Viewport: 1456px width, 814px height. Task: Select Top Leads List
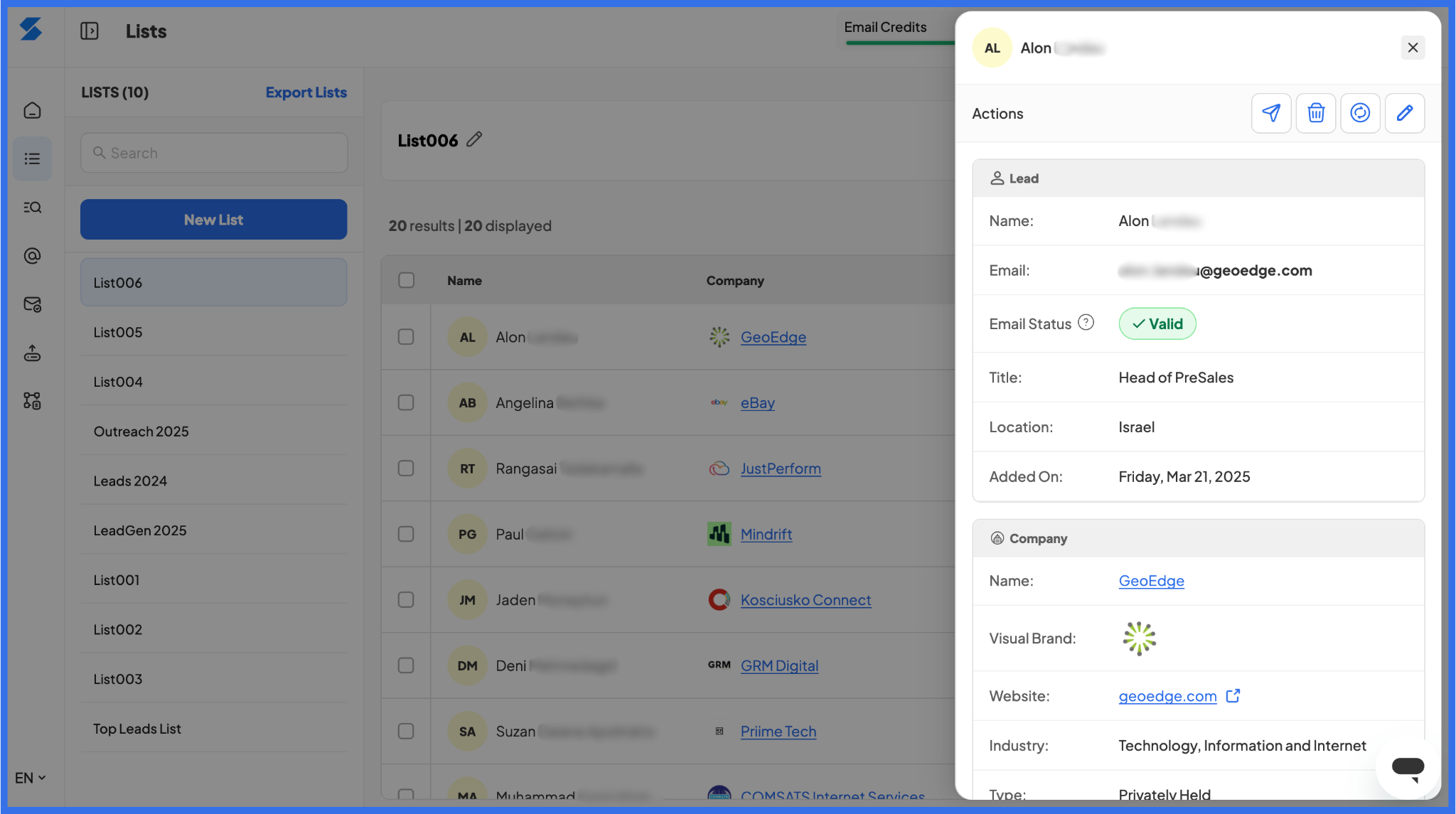click(x=213, y=729)
